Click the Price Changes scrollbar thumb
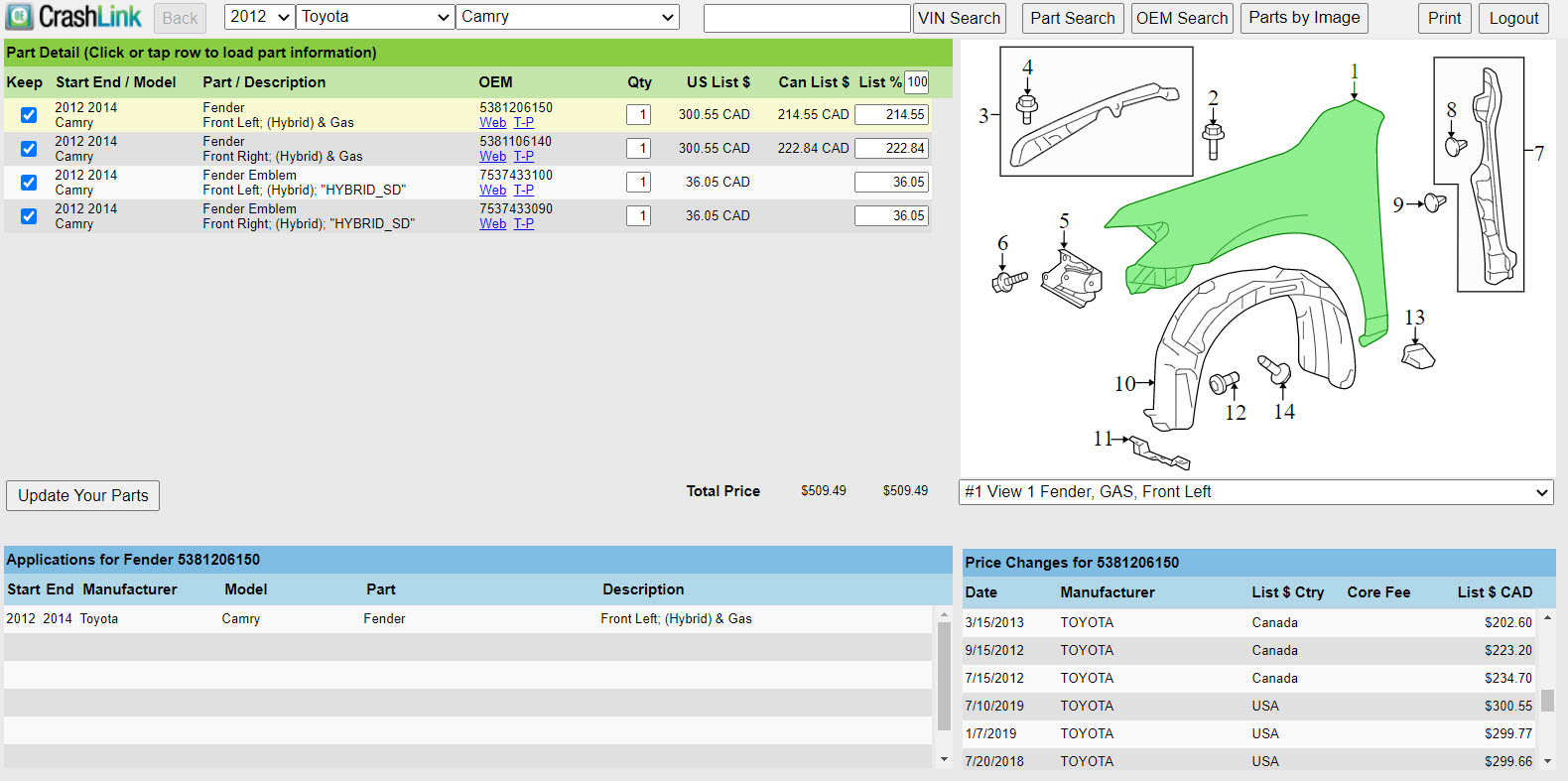 click(x=1547, y=701)
